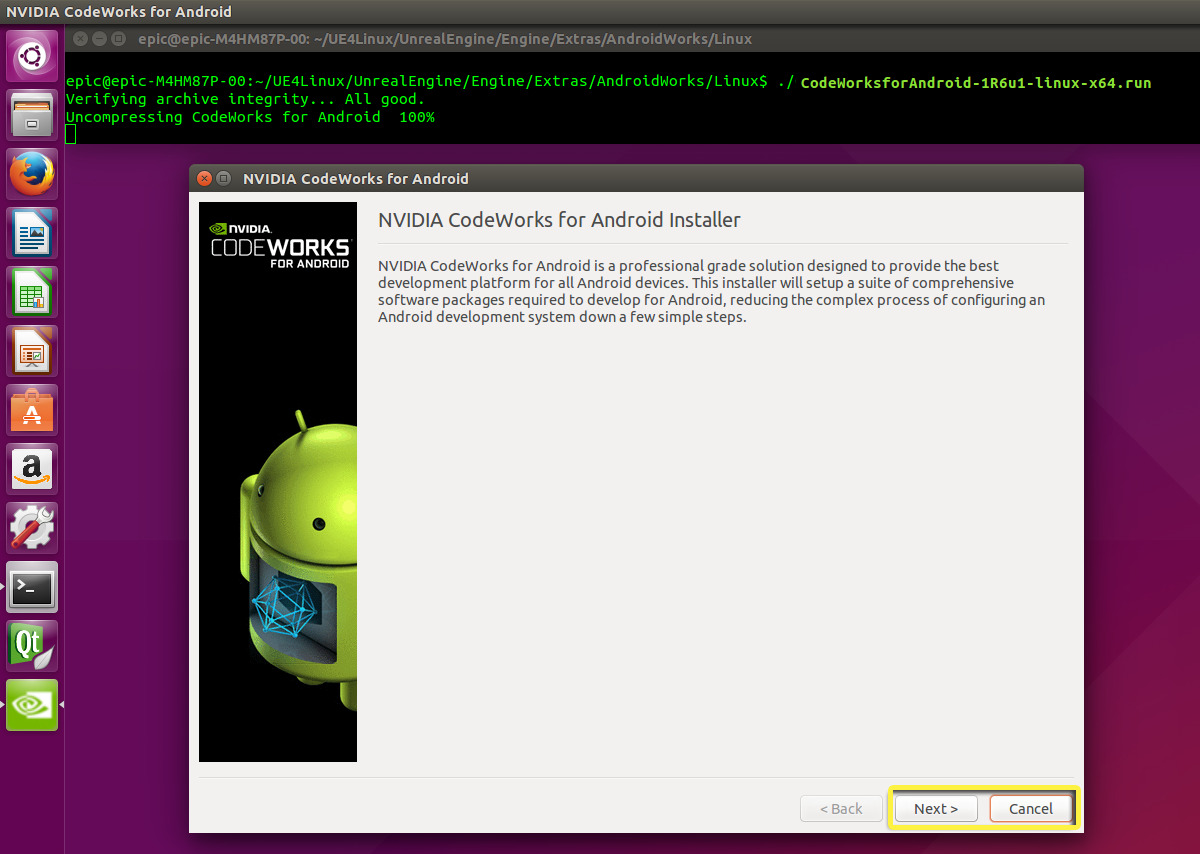Launch LibreOffice Impress
This screenshot has height=854, width=1200.
click(x=31, y=350)
